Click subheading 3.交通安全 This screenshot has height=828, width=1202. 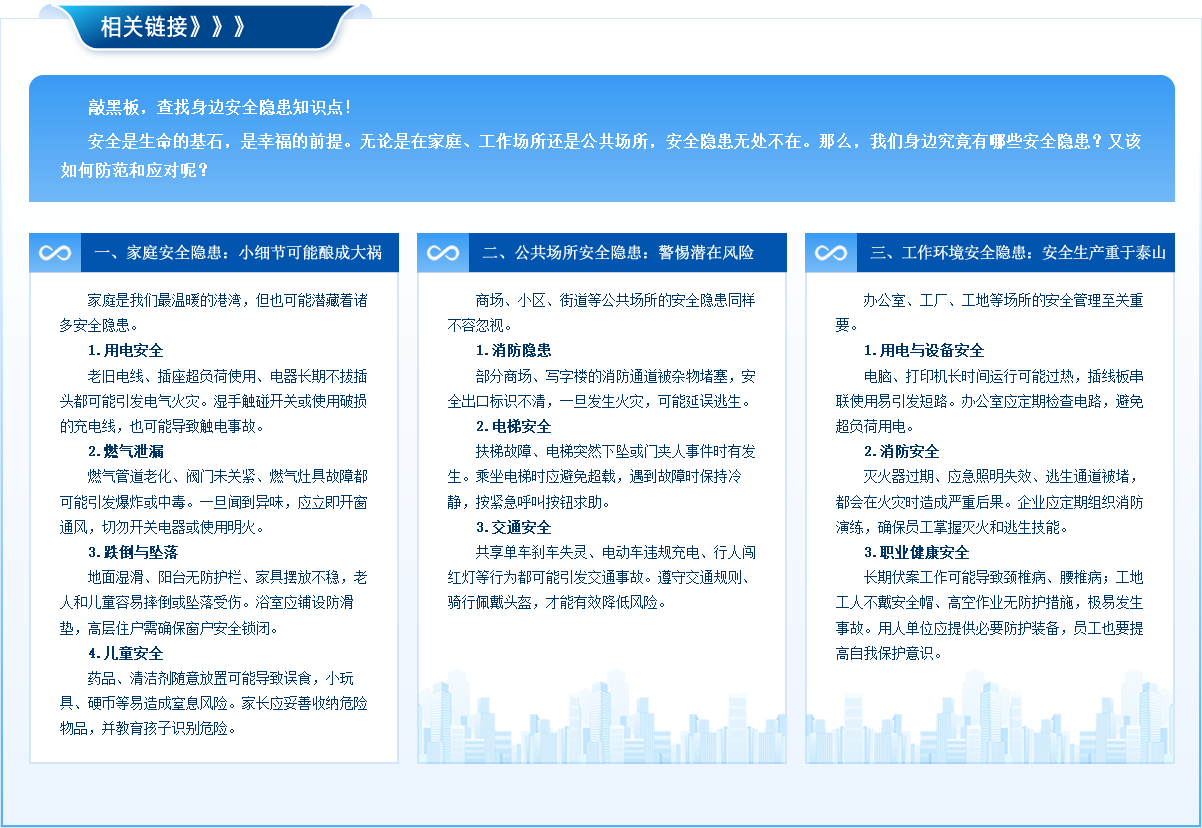click(x=514, y=528)
